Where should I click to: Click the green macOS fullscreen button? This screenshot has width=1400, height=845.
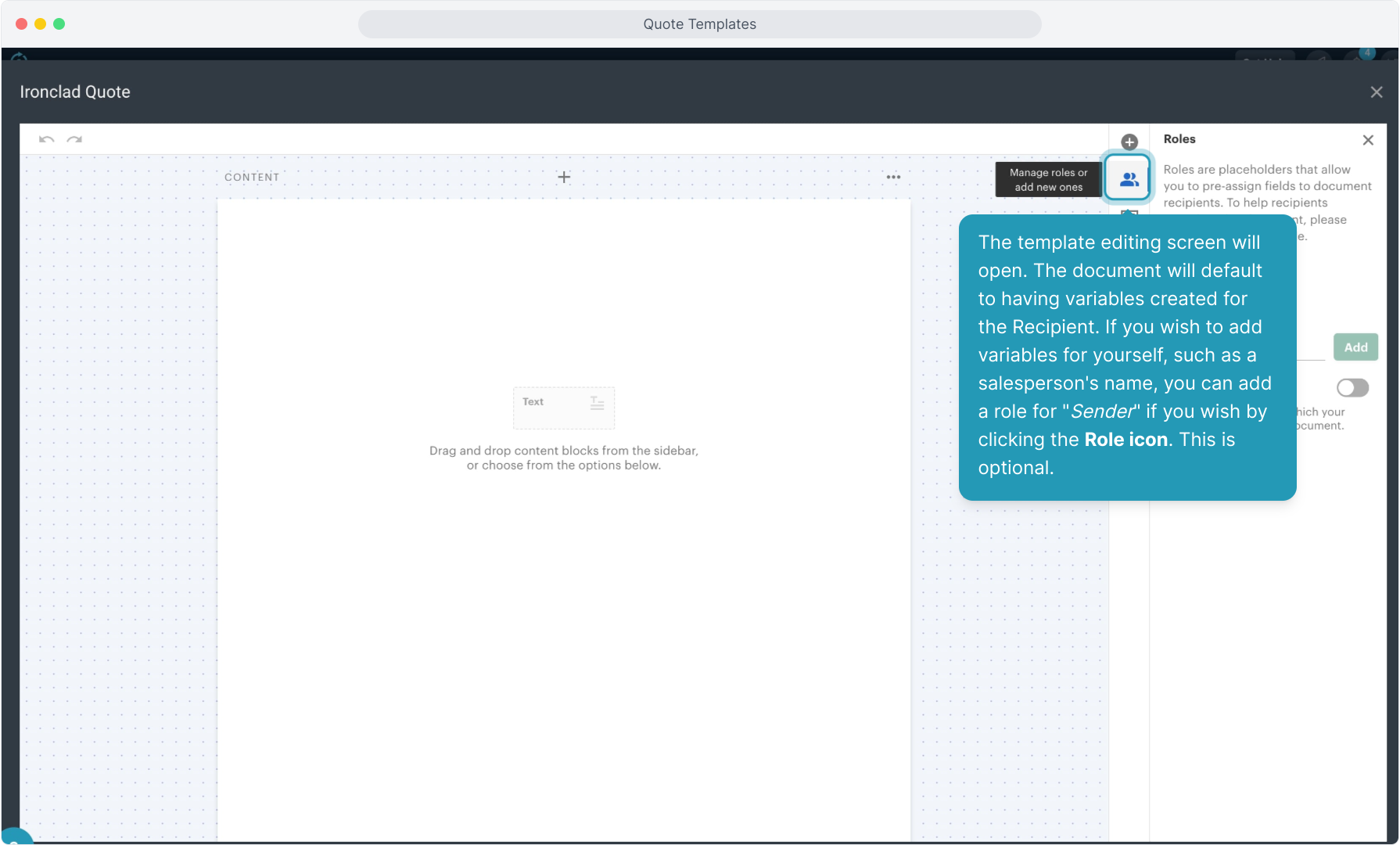click(x=59, y=24)
